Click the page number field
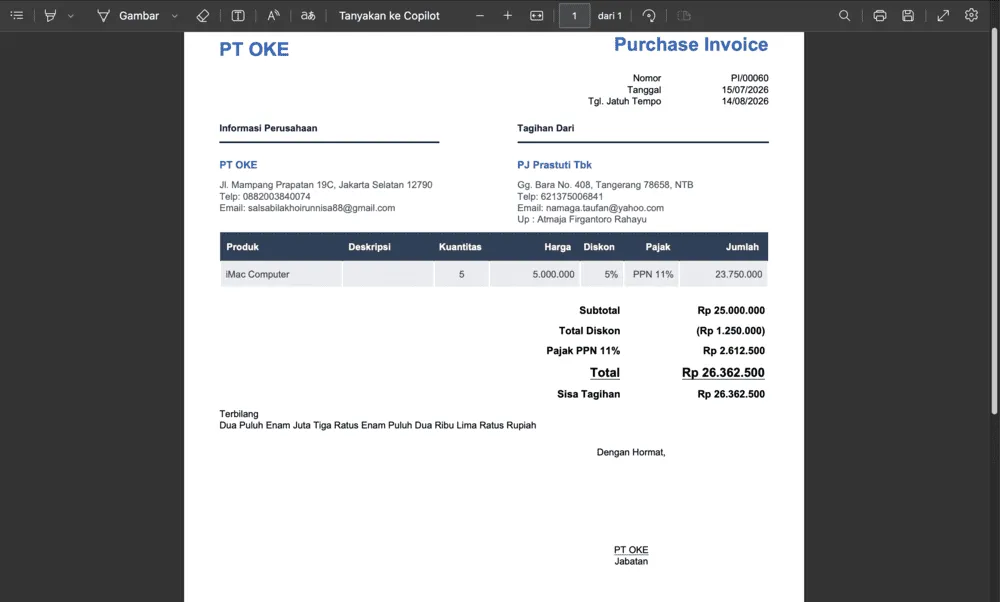Screen dimensions: 1000x602 574,15
